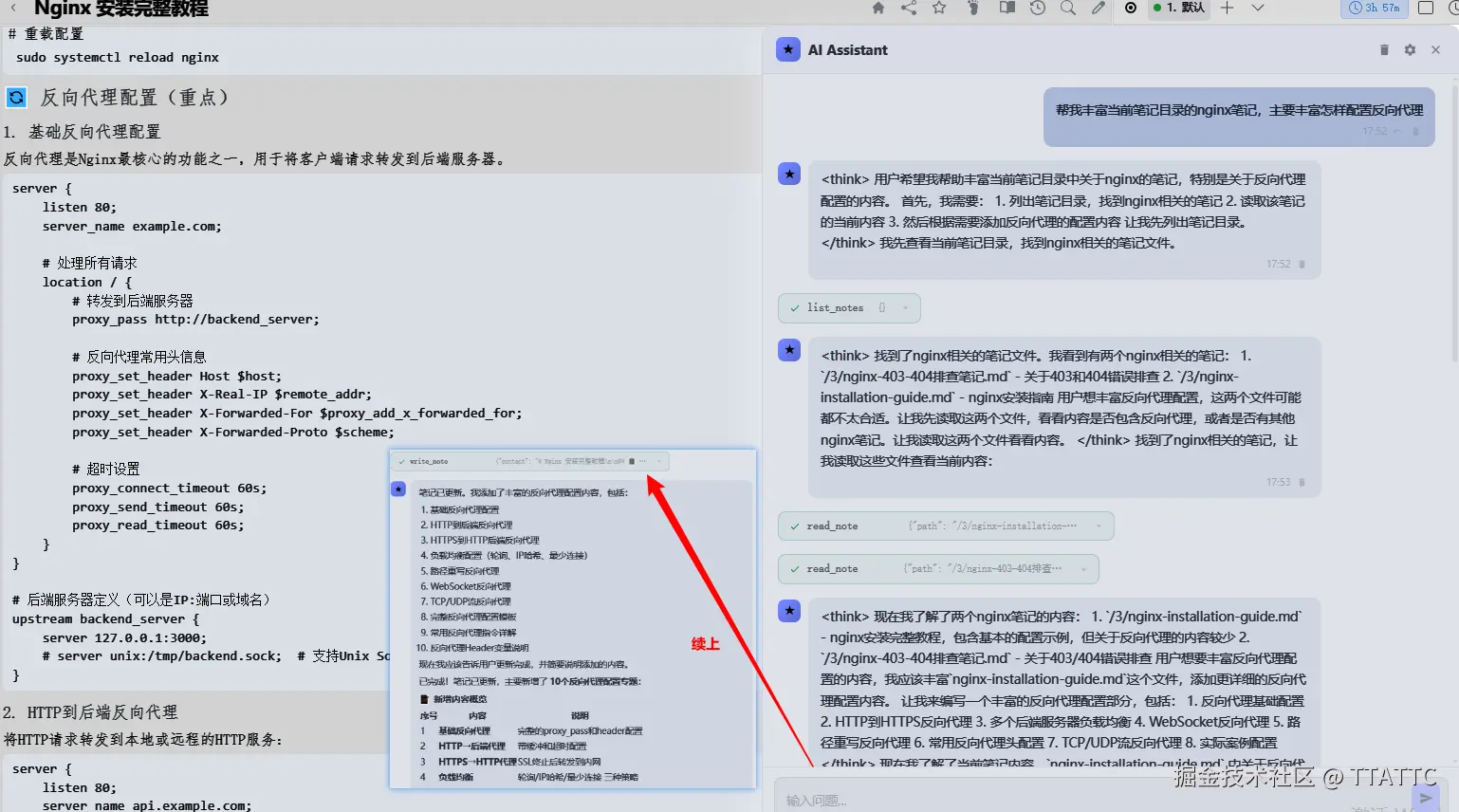This screenshot has height=812, width=1459.
Task: Open the note history clock icon
Action: pyautogui.click(x=1038, y=8)
